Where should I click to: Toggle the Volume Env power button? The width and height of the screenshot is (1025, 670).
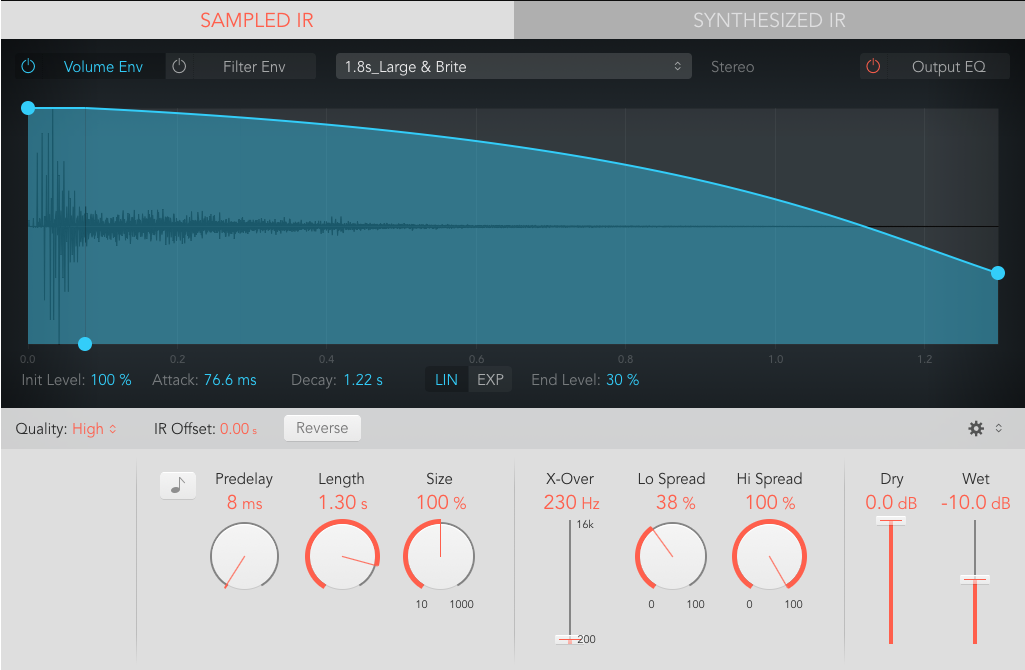point(28,66)
